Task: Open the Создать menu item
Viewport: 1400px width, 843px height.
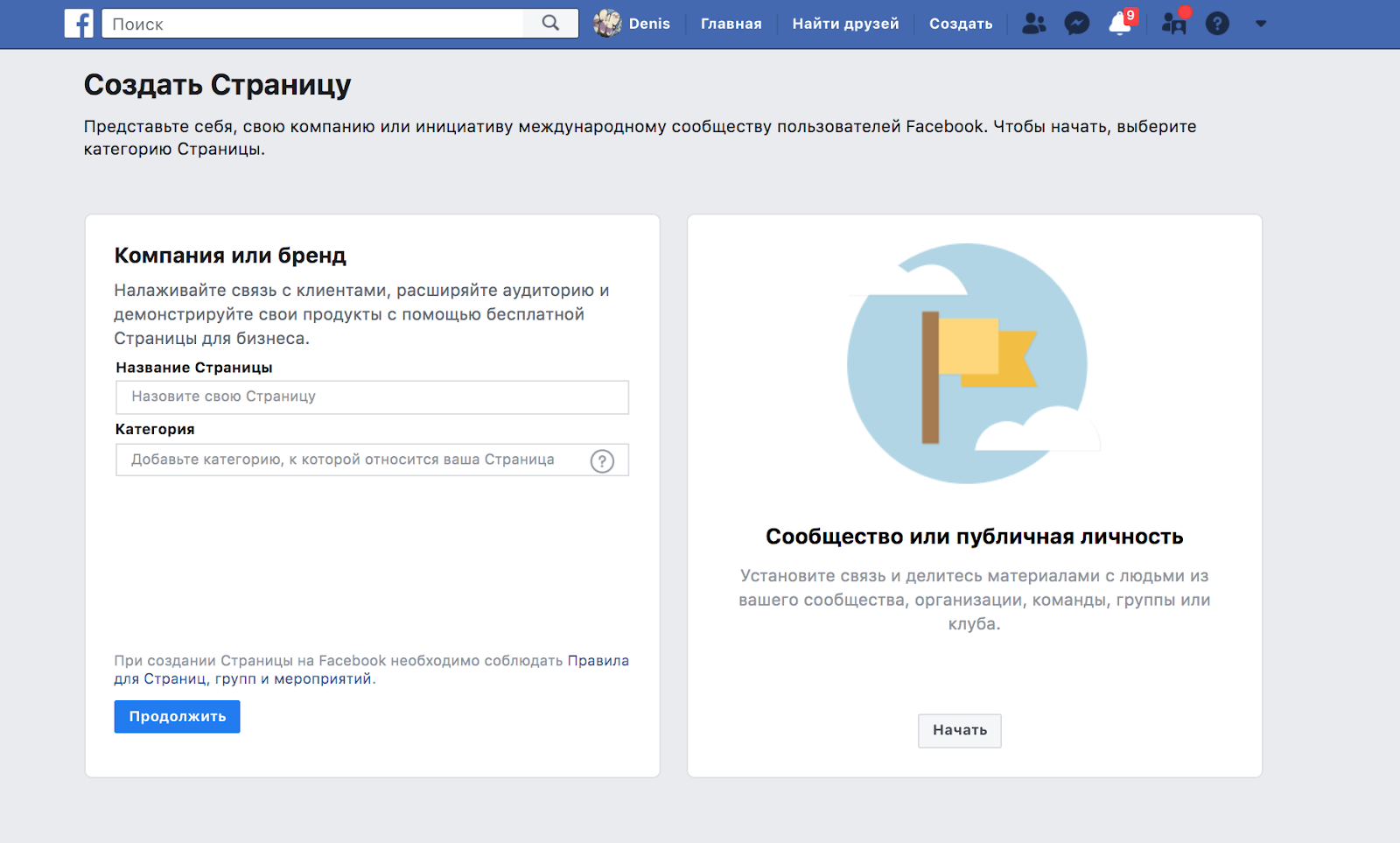Action: tap(961, 24)
